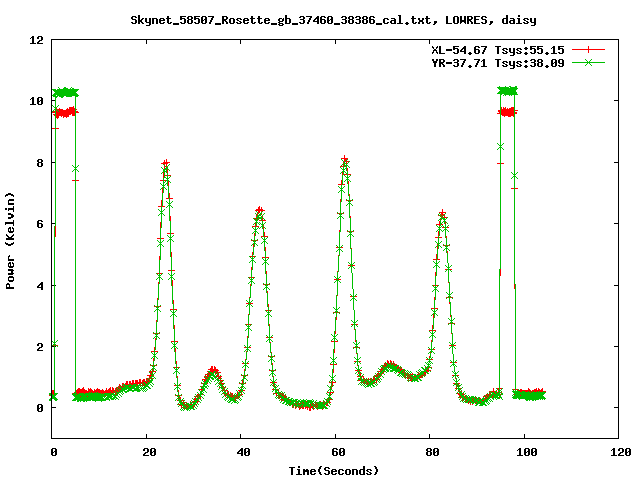Viewport: 640px width, 480px height.
Task: Click y-axis tick label '6'
Action: click(40, 224)
